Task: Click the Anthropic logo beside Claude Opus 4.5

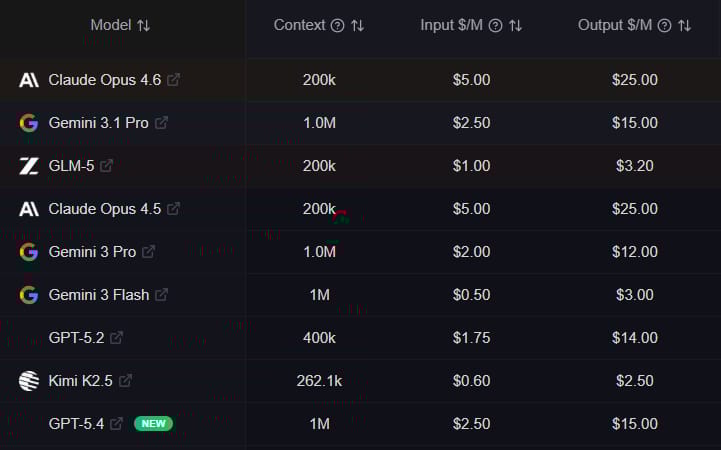Action: pyautogui.click(x=29, y=209)
